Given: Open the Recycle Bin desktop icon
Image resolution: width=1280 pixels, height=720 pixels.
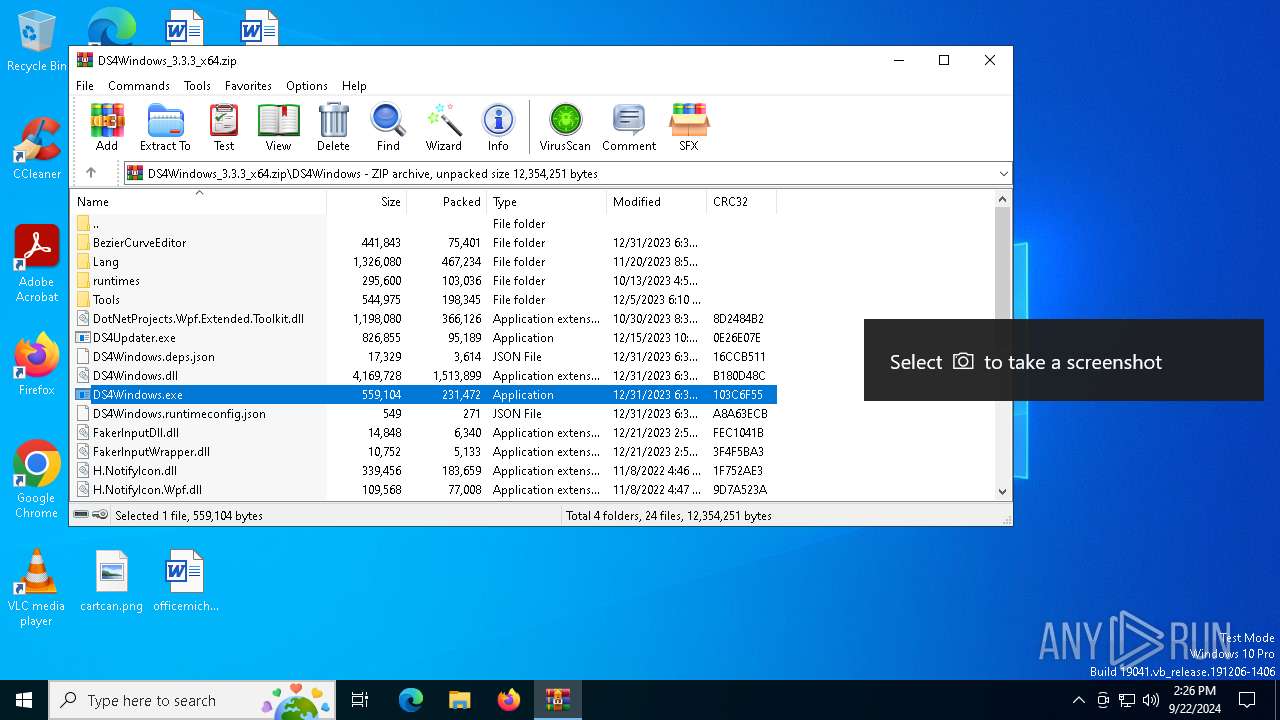Looking at the screenshot, I should click(37, 41).
